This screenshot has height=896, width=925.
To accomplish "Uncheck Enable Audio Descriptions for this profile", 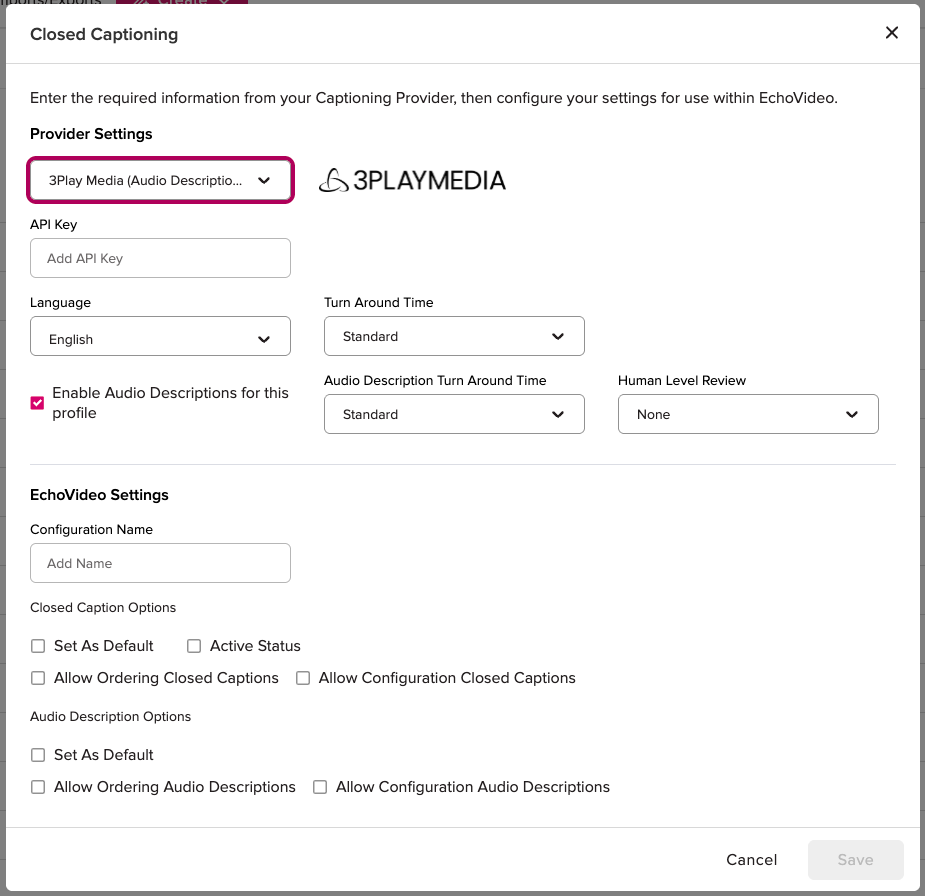I will pyautogui.click(x=38, y=403).
